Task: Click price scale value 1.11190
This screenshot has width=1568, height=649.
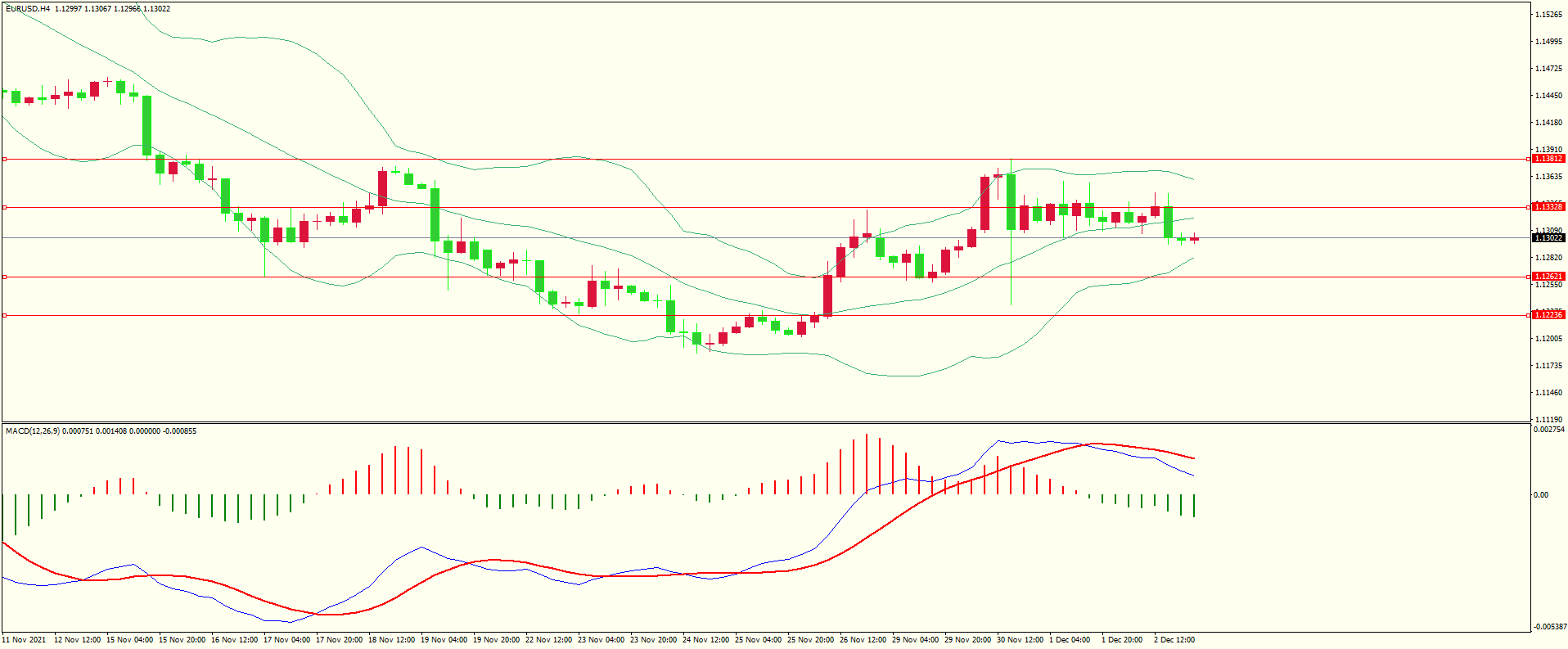Action: click(1548, 419)
